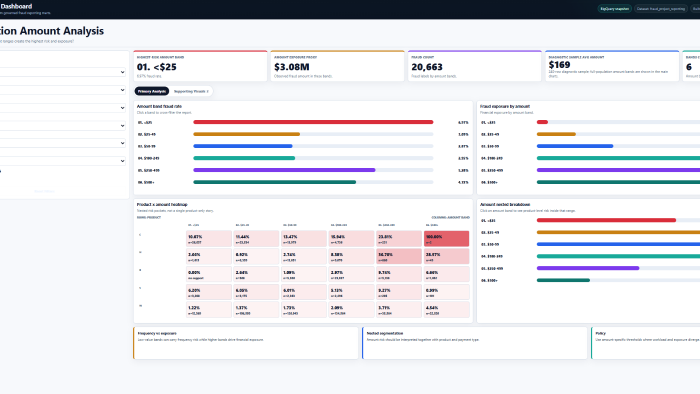The image size is (700, 394).
Task: Click the 4.54% heatmap cell
Action: (446, 310)
